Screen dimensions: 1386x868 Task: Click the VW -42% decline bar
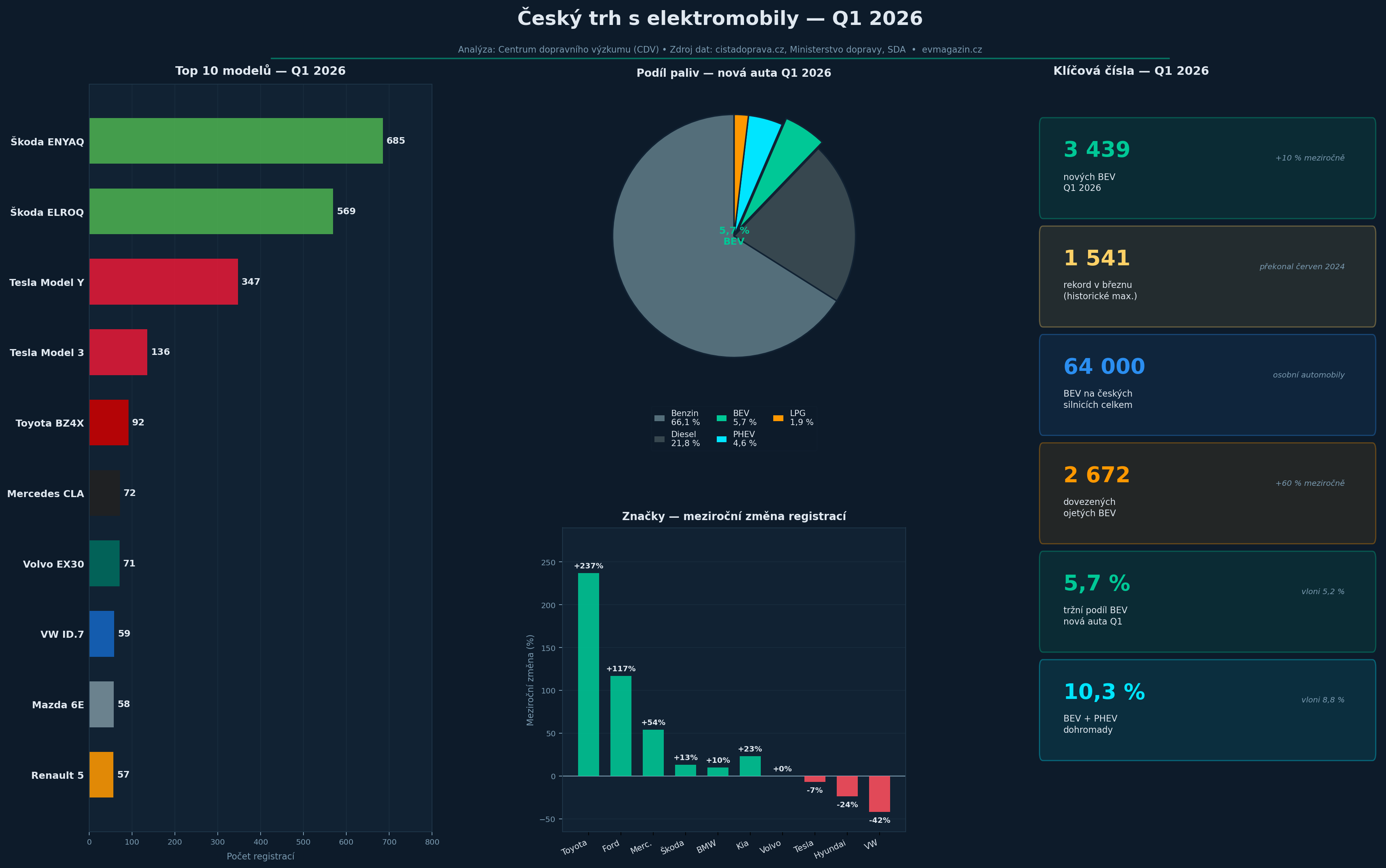879,793
